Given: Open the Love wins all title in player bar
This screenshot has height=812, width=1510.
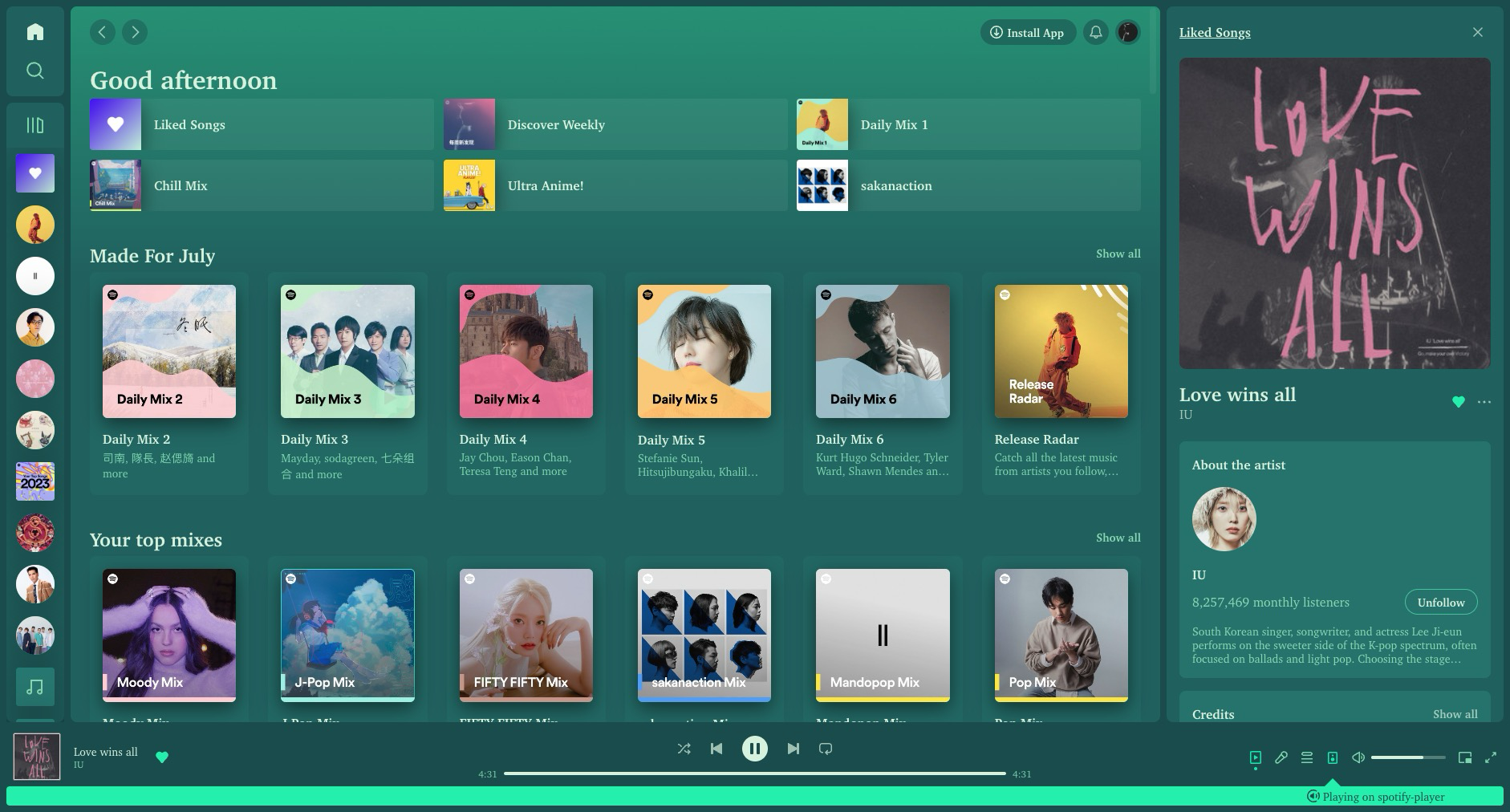Looking at the screenshot, I should click(x=106, y=752).
